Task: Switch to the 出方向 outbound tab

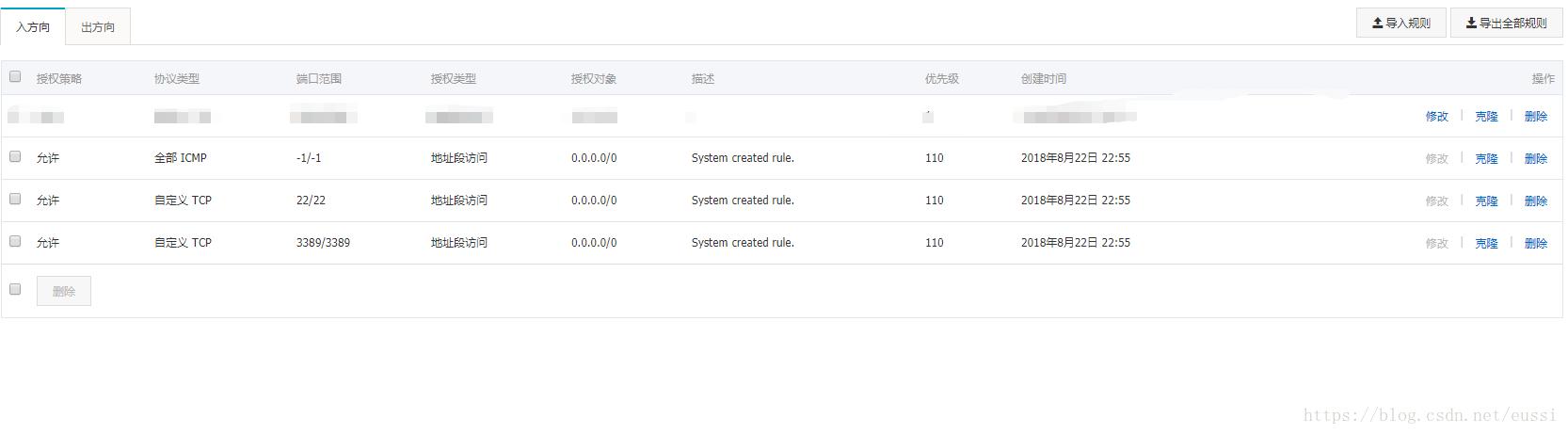Action: click(98, 27)
